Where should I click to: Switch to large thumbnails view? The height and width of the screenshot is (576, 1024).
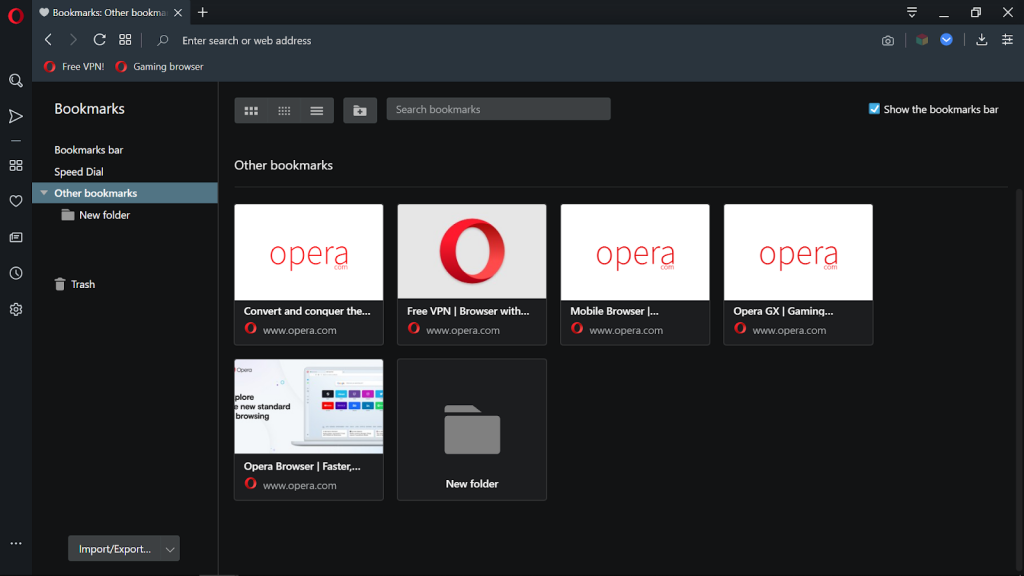[251, 110]
